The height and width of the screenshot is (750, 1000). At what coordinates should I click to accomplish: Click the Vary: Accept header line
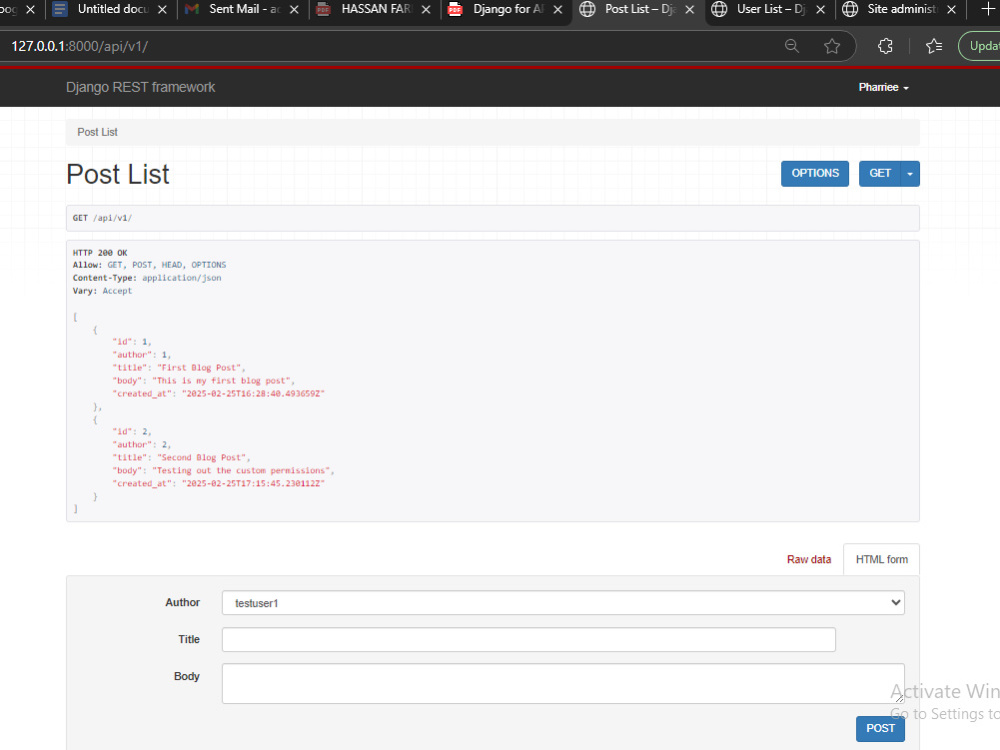pyautogui.click(x=102, y=291)
